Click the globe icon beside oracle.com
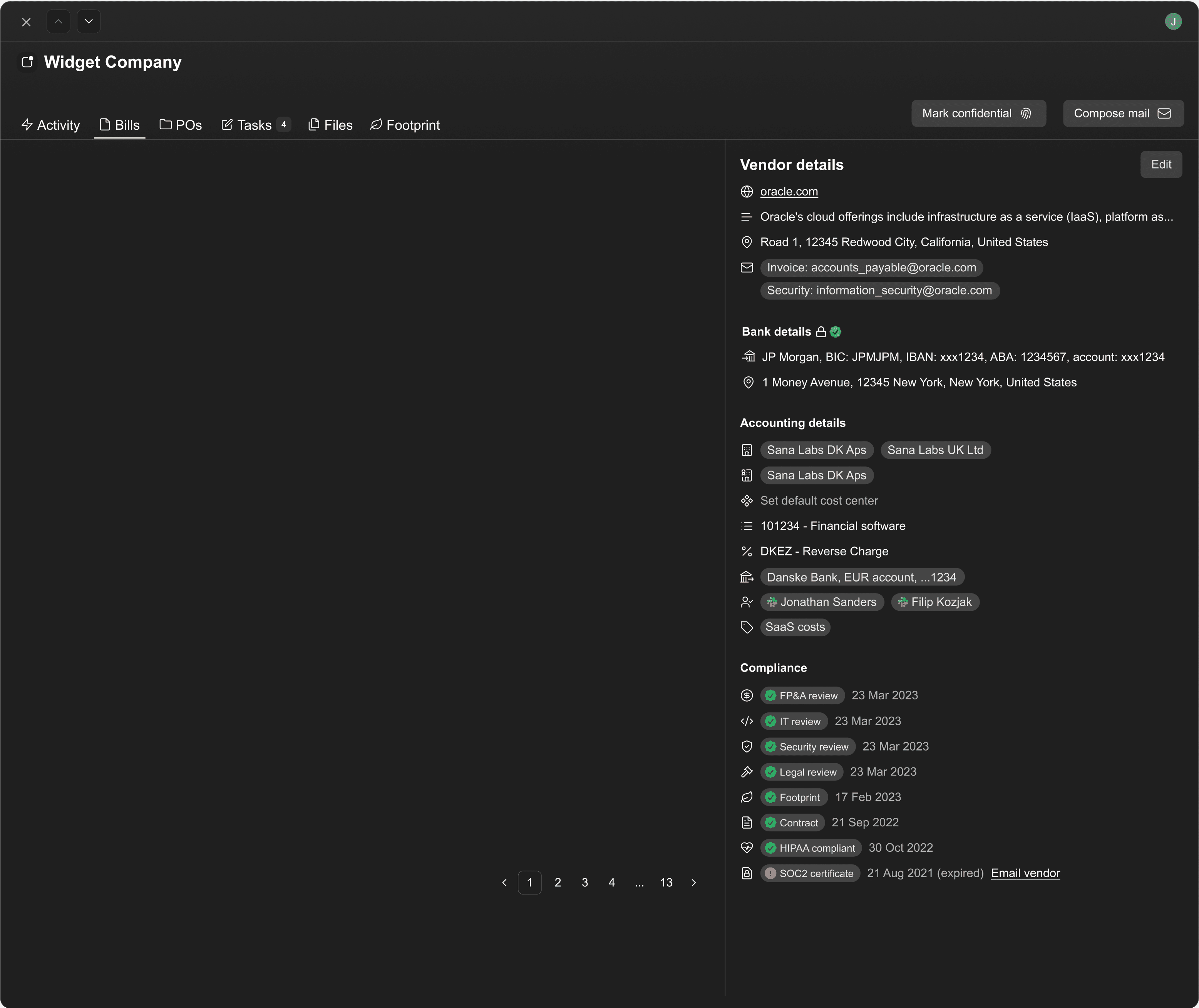Image resolution: width=1199 pixels, height=1008 pixels. coord(747,191)
